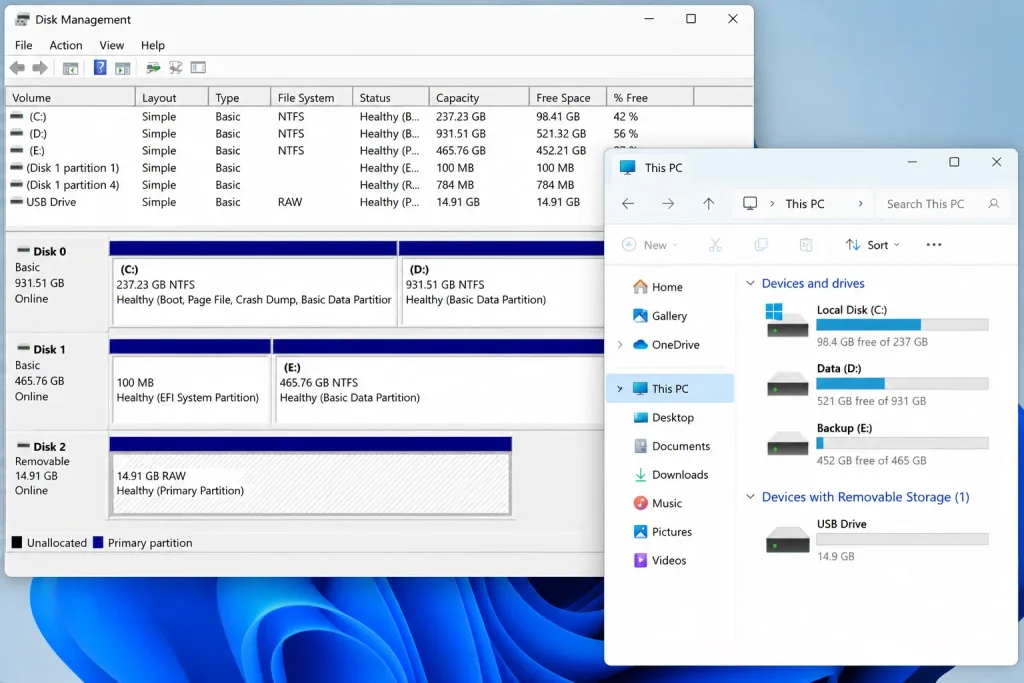Viewport: 1024px width, 683px height.
Task: Open the Help menu
Action: [x=153, y=45]
